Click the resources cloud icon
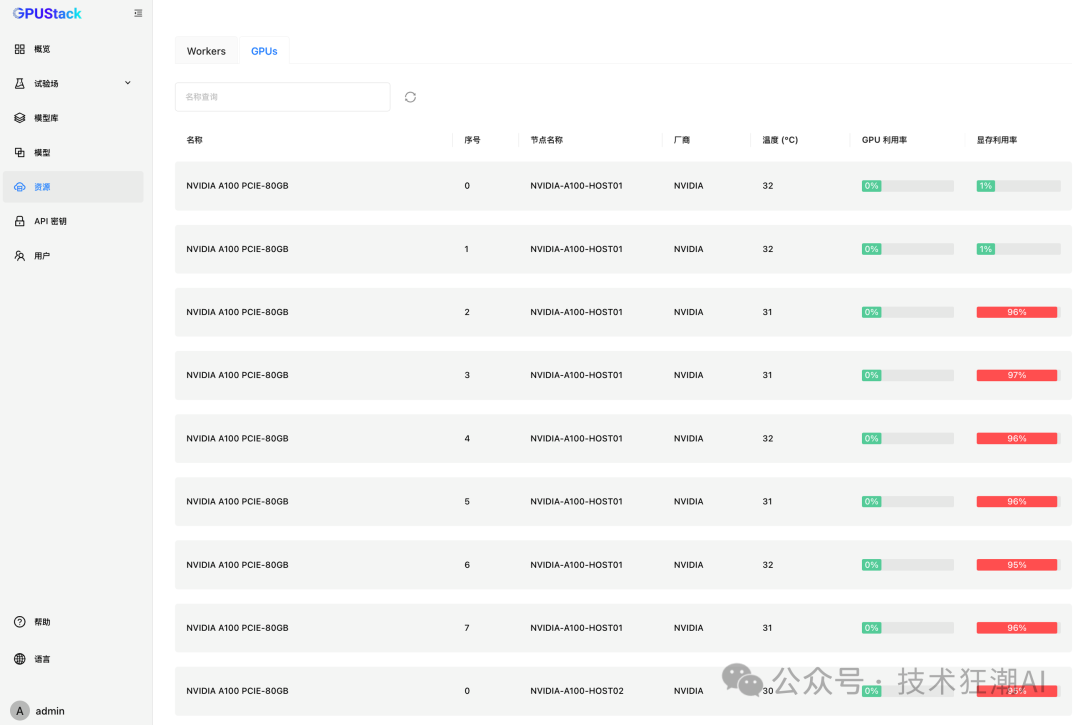1080x725 pixels. tap(20, 187)
